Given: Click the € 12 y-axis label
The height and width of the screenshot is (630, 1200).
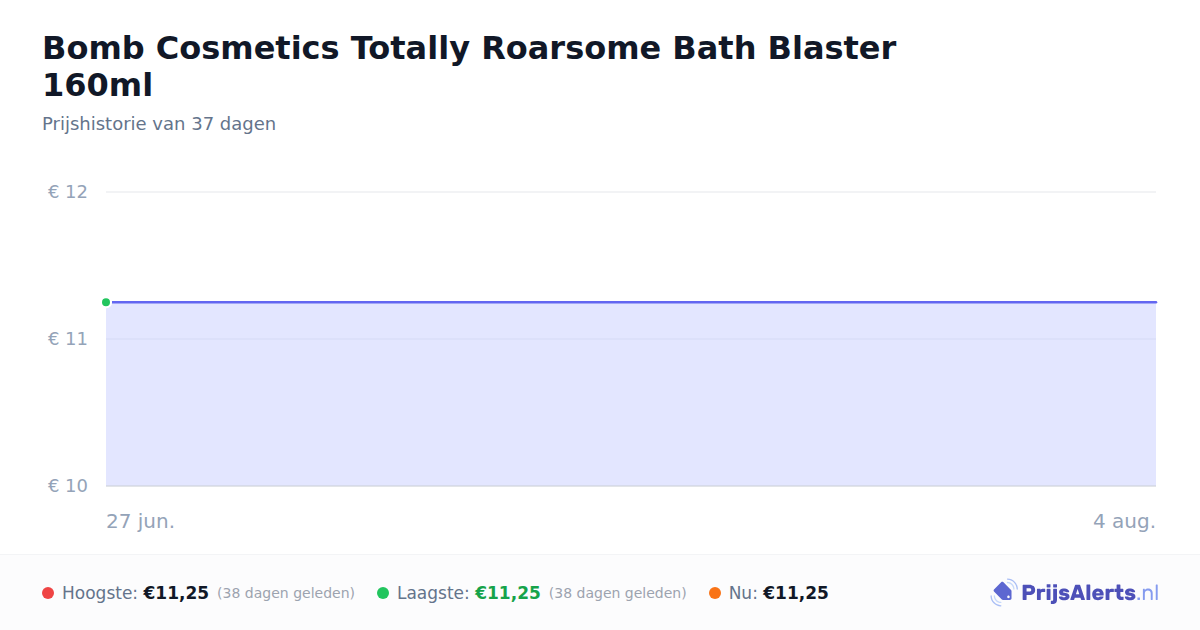Looking at the screenshot, I should pyautogui.click(x=68, y=192).
